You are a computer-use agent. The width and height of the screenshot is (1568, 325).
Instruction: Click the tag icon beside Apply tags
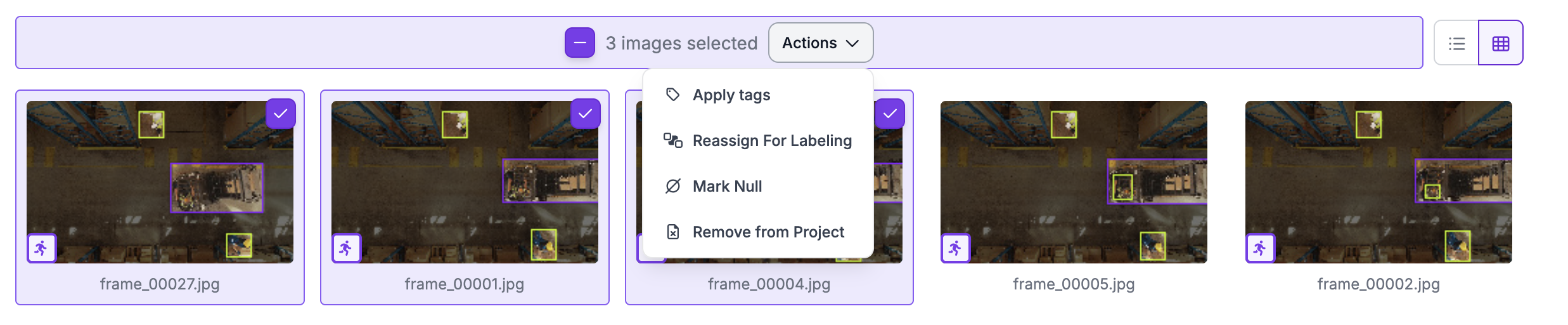[x=672, y=95]
